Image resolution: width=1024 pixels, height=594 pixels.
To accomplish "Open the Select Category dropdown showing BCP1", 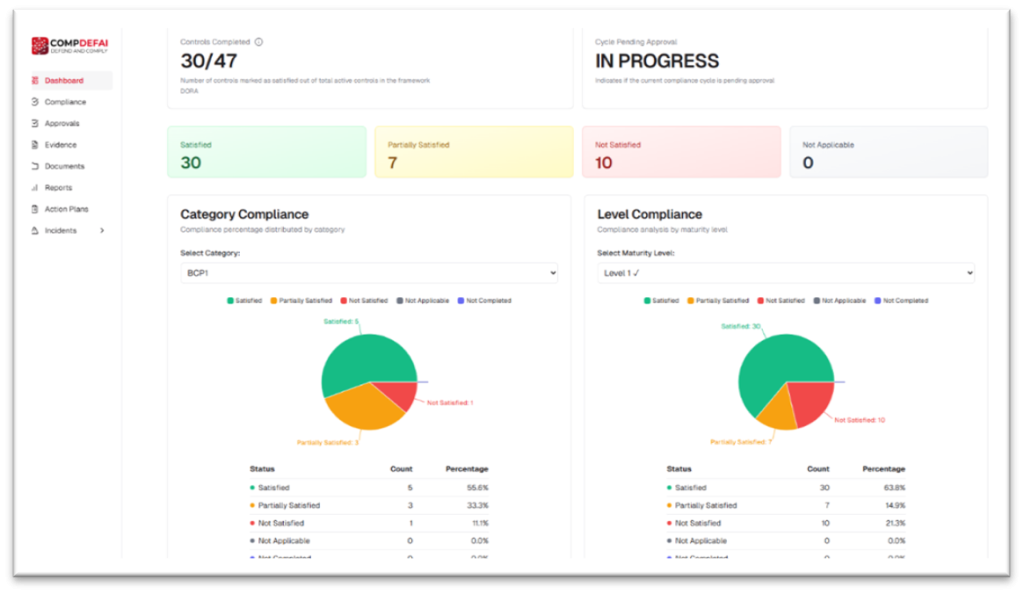I will pos(369,273).
